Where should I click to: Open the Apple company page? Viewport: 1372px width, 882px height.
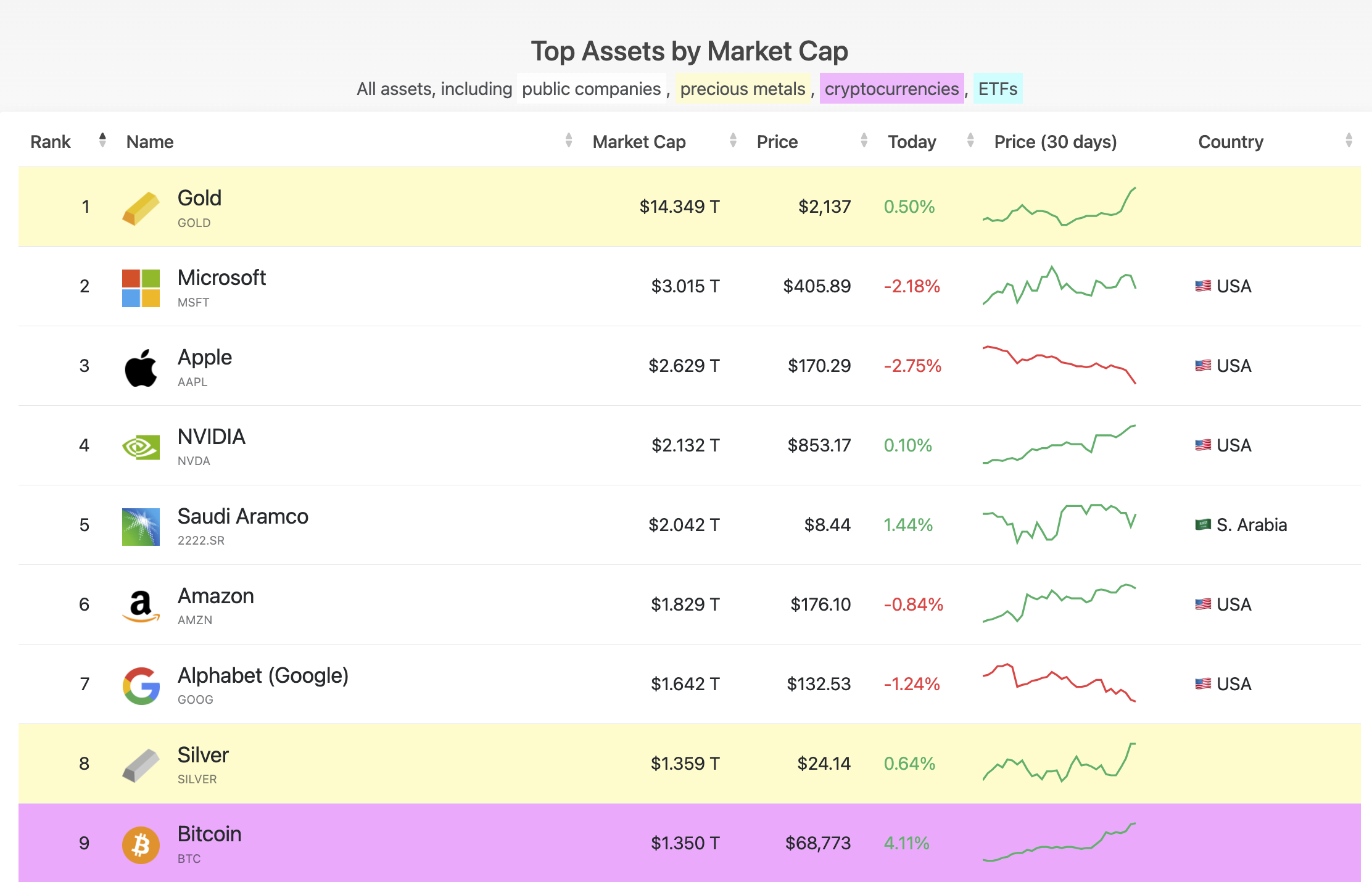(x=205, y=358)
